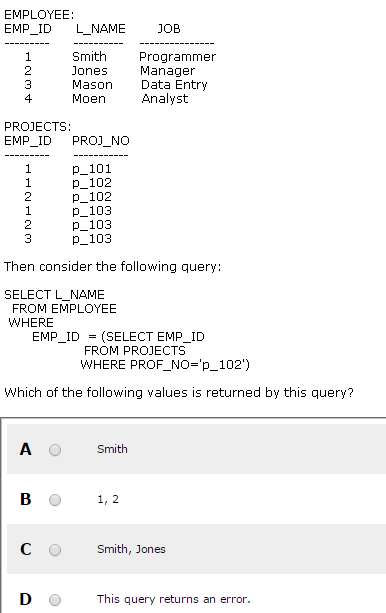This screenshot has height=613, width=386.
Task: Click the PROJ_NO column header
Action: click(x=101, y=141)
